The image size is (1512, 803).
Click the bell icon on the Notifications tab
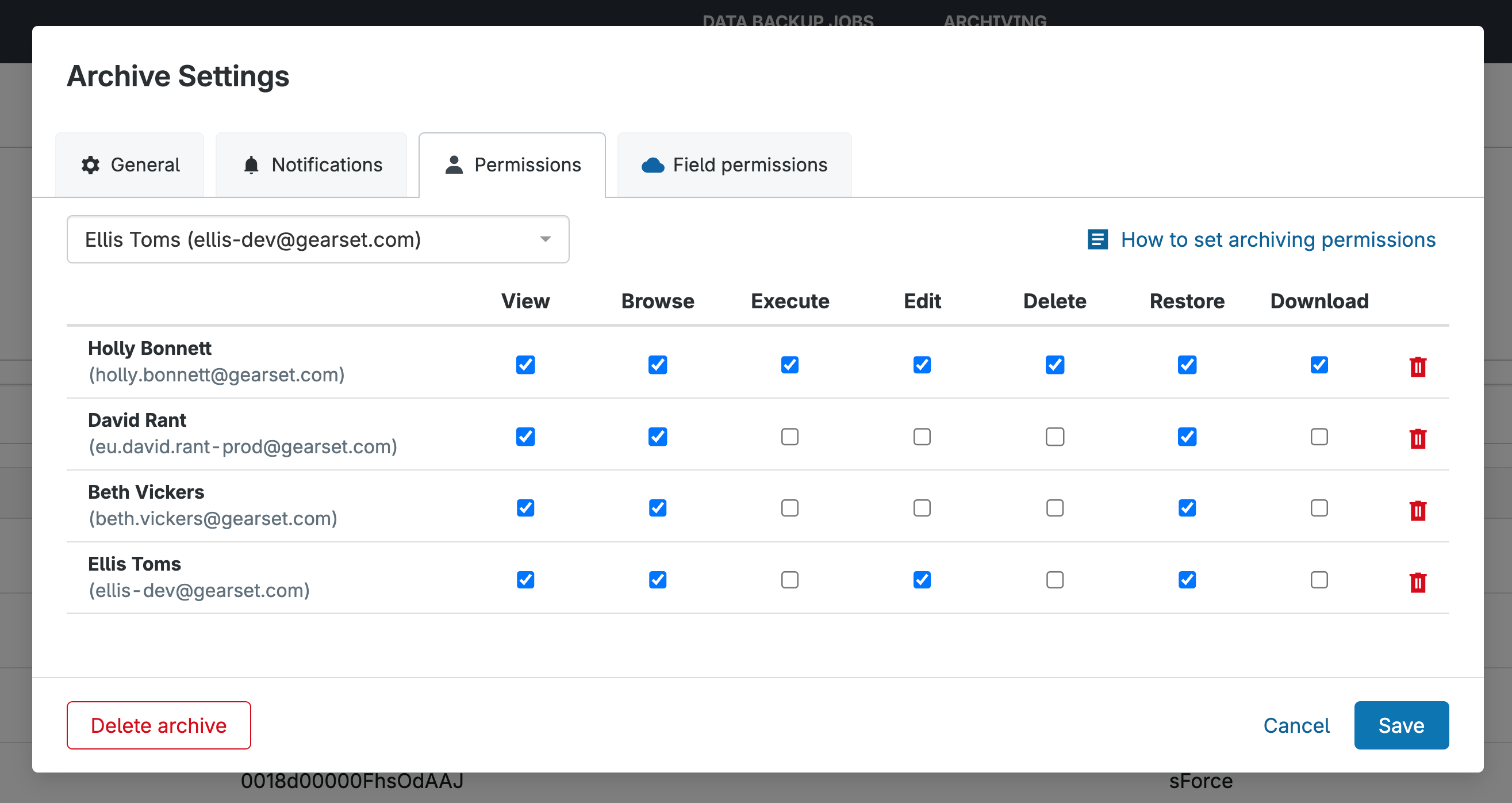coord(251,165)
